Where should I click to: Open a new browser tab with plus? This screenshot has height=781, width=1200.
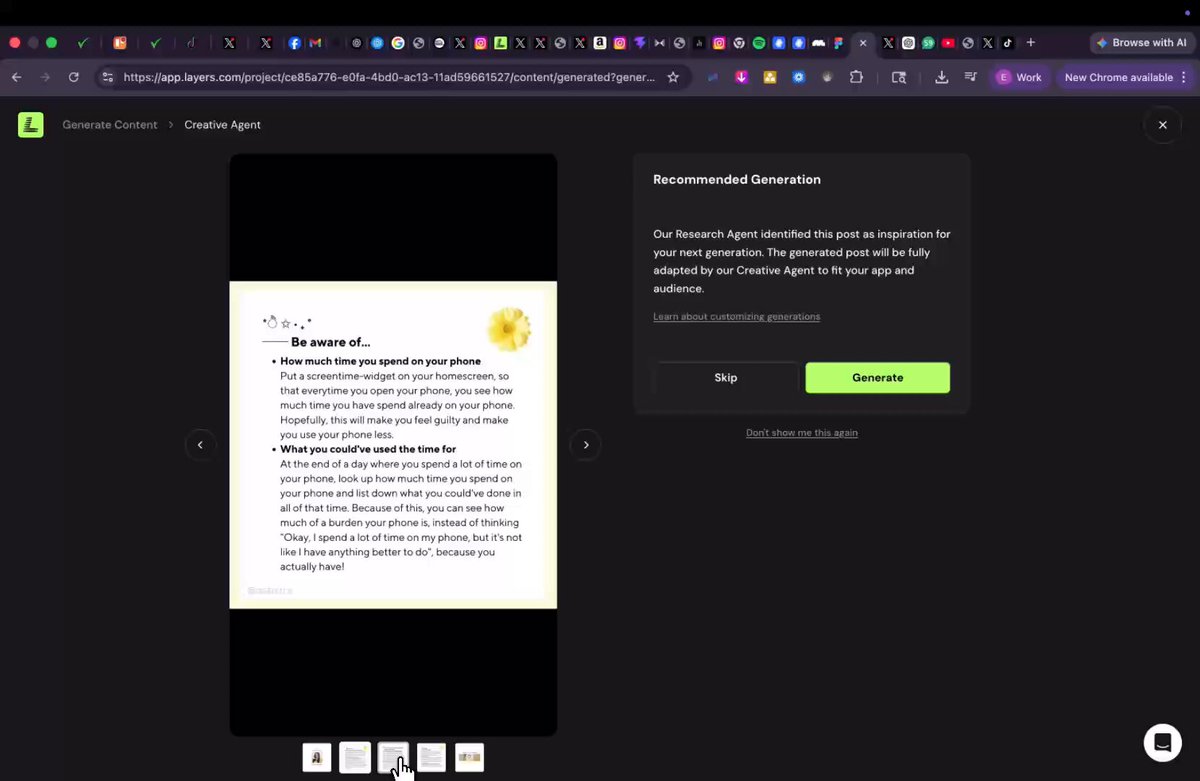[1031, 43]
